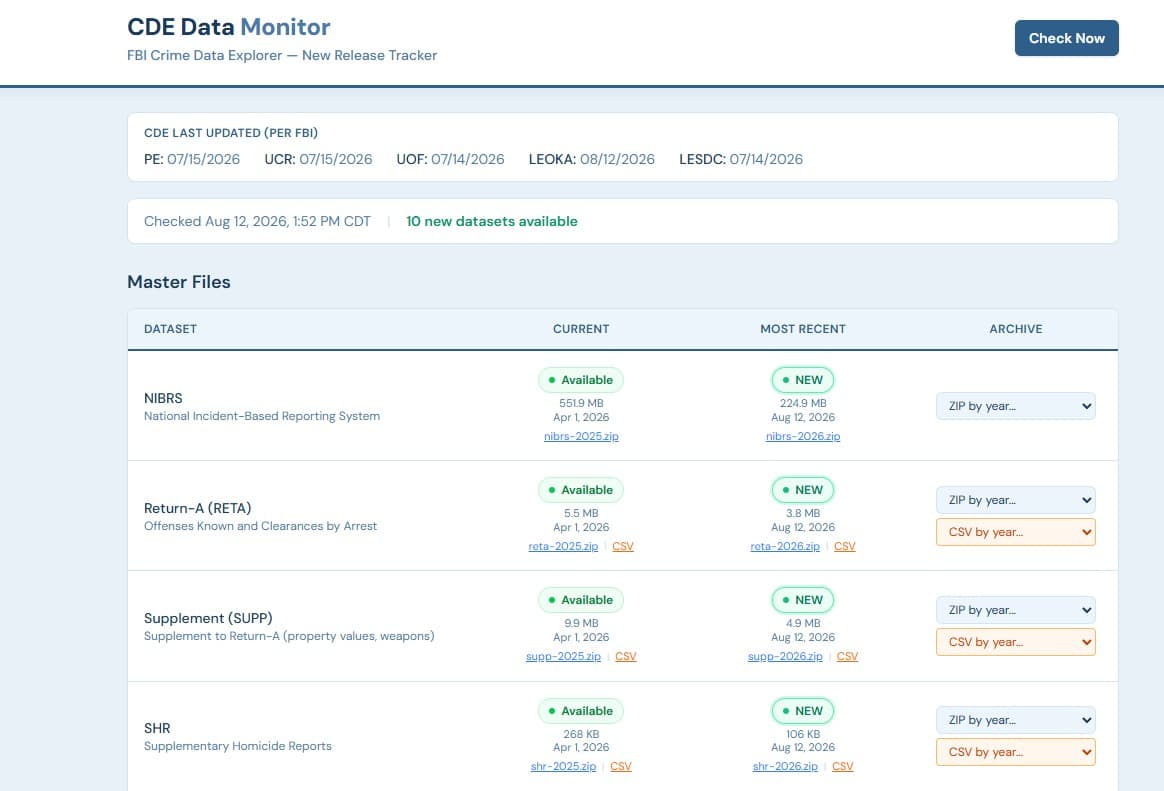The width and height of the screenshot is (1164, 791).
Task: Expand the Supplement CSV by year dropdown
Action: [x=1016, y=642]
